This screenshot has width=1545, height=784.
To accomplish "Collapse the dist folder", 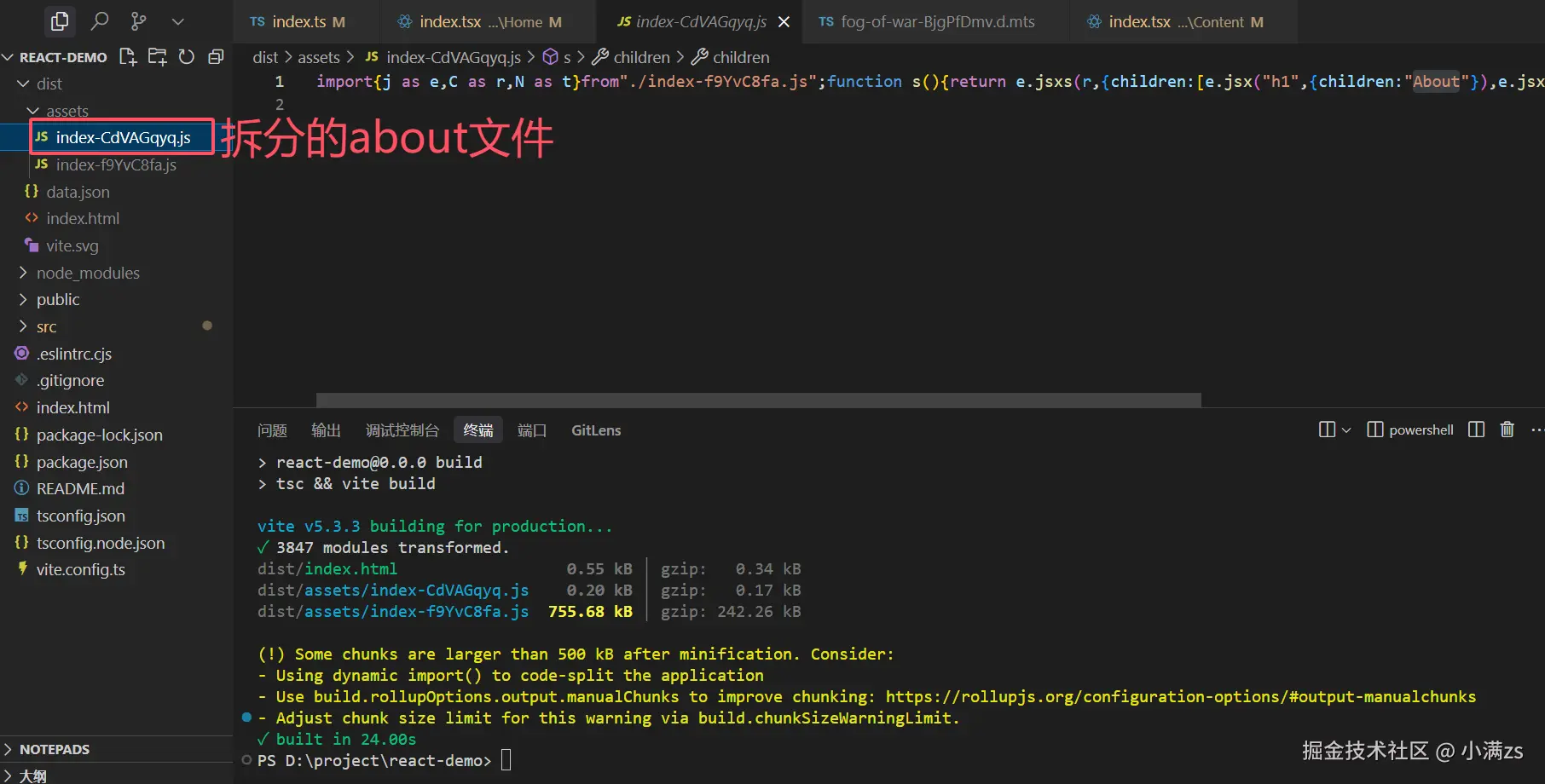I will (x=49, y=84).
